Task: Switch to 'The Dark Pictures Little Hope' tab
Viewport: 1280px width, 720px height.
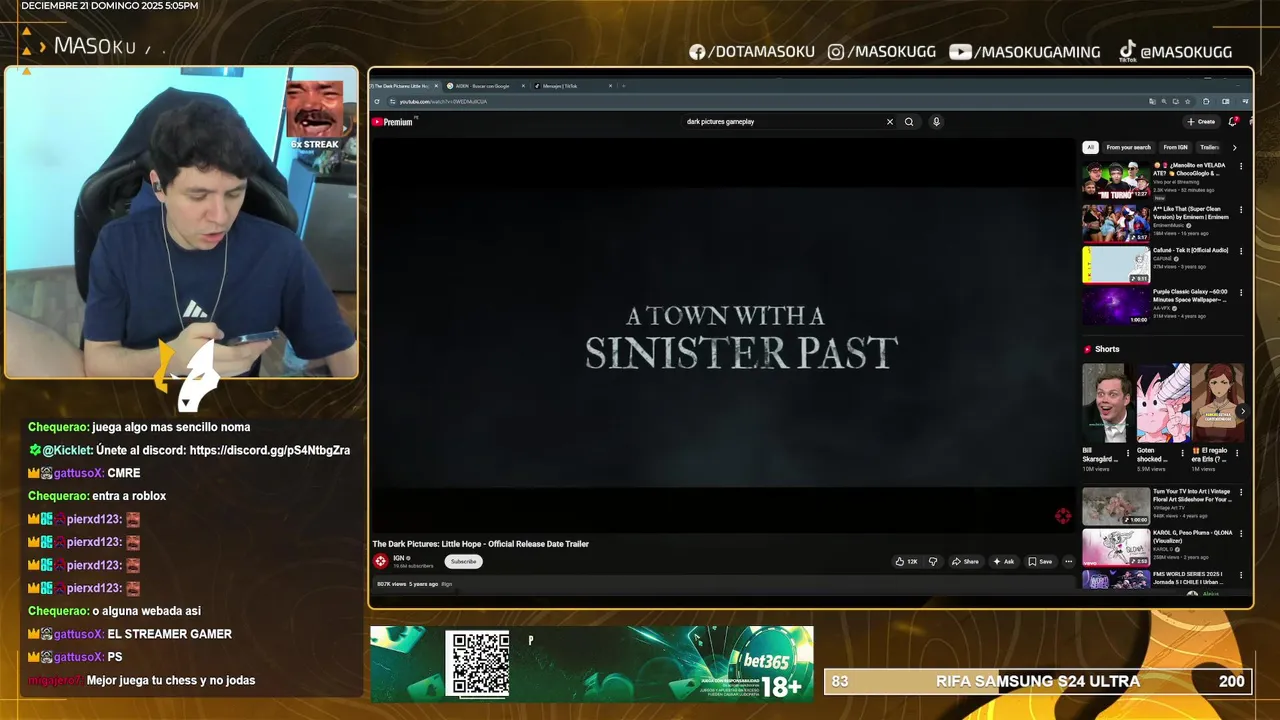Action: coord(404,86)
